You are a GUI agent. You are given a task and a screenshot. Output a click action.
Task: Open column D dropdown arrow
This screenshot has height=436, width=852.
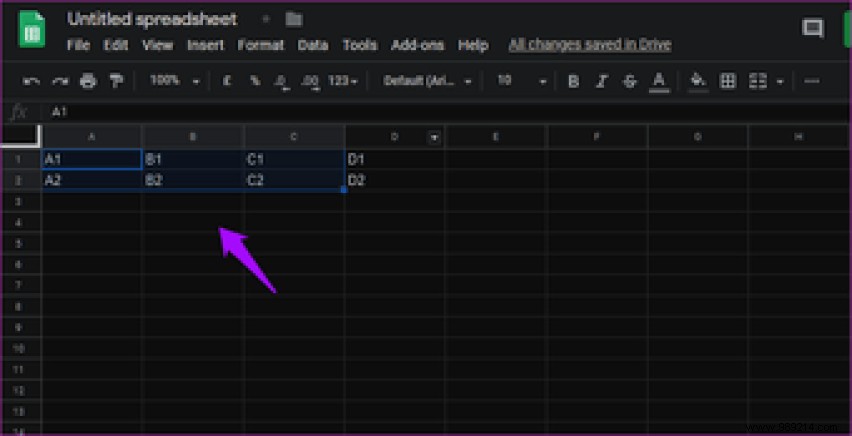click(434, 138)
